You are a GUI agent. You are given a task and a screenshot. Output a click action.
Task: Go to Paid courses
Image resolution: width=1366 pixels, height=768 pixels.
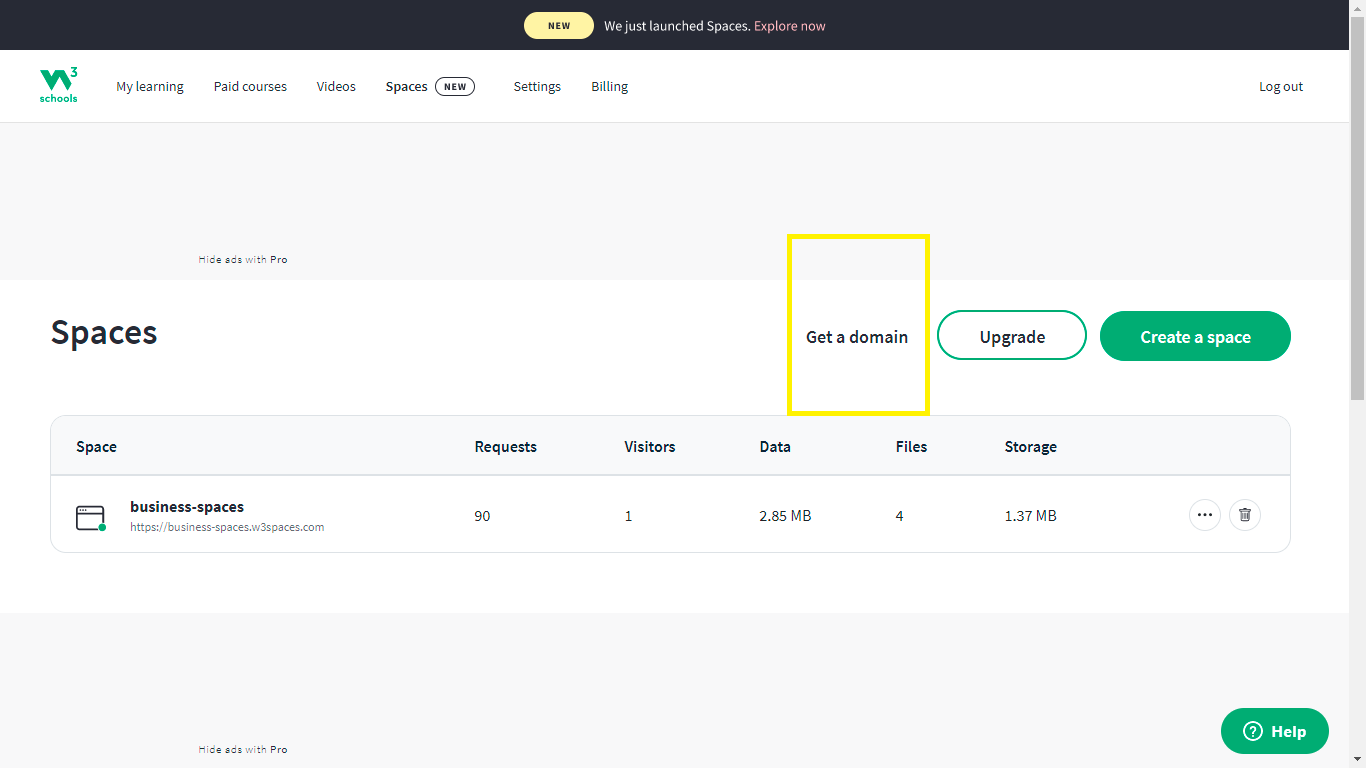pos(250,87)
